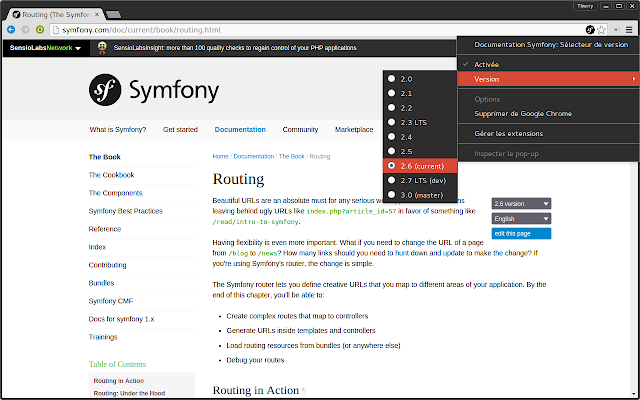Open the Get started nav item
This screenshot has height=400, width=640.
[180, 129]
